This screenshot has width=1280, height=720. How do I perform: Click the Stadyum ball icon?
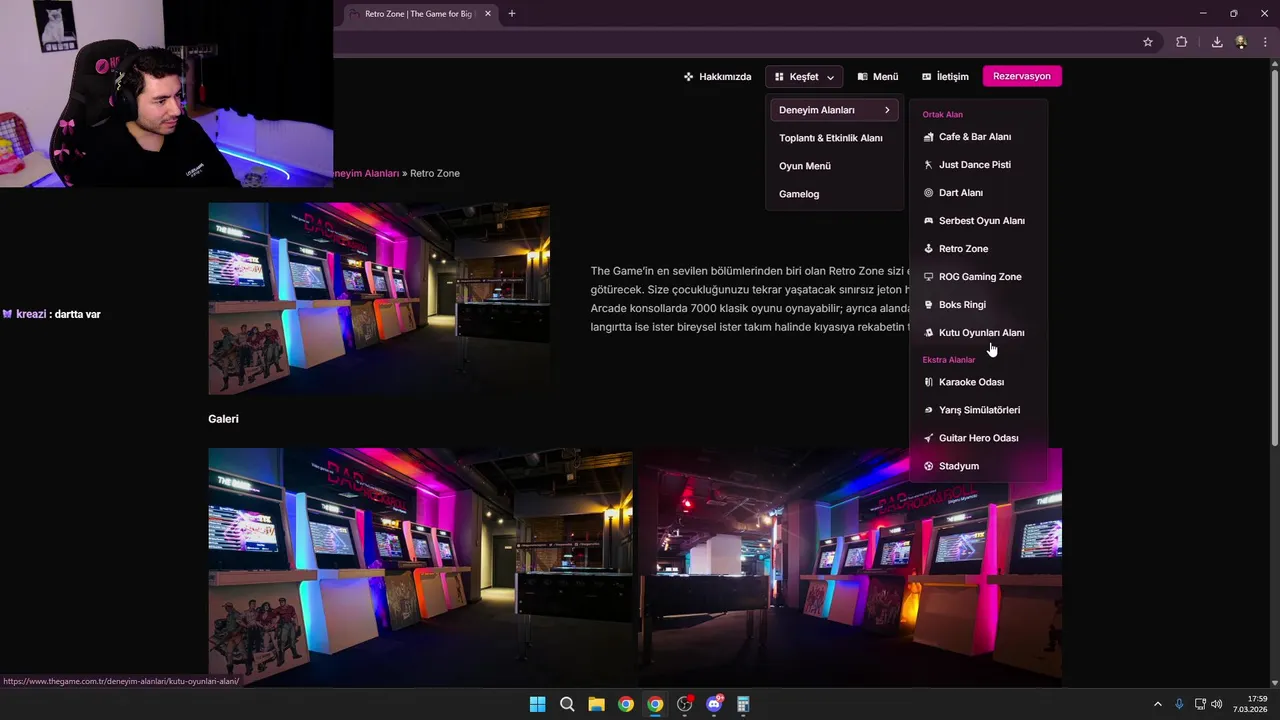(x=928, y=466)
